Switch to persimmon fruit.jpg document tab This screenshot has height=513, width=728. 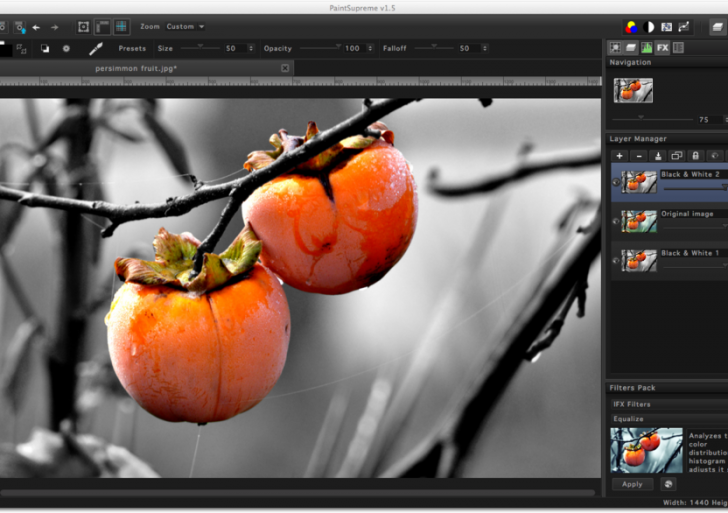coord(135,68)
